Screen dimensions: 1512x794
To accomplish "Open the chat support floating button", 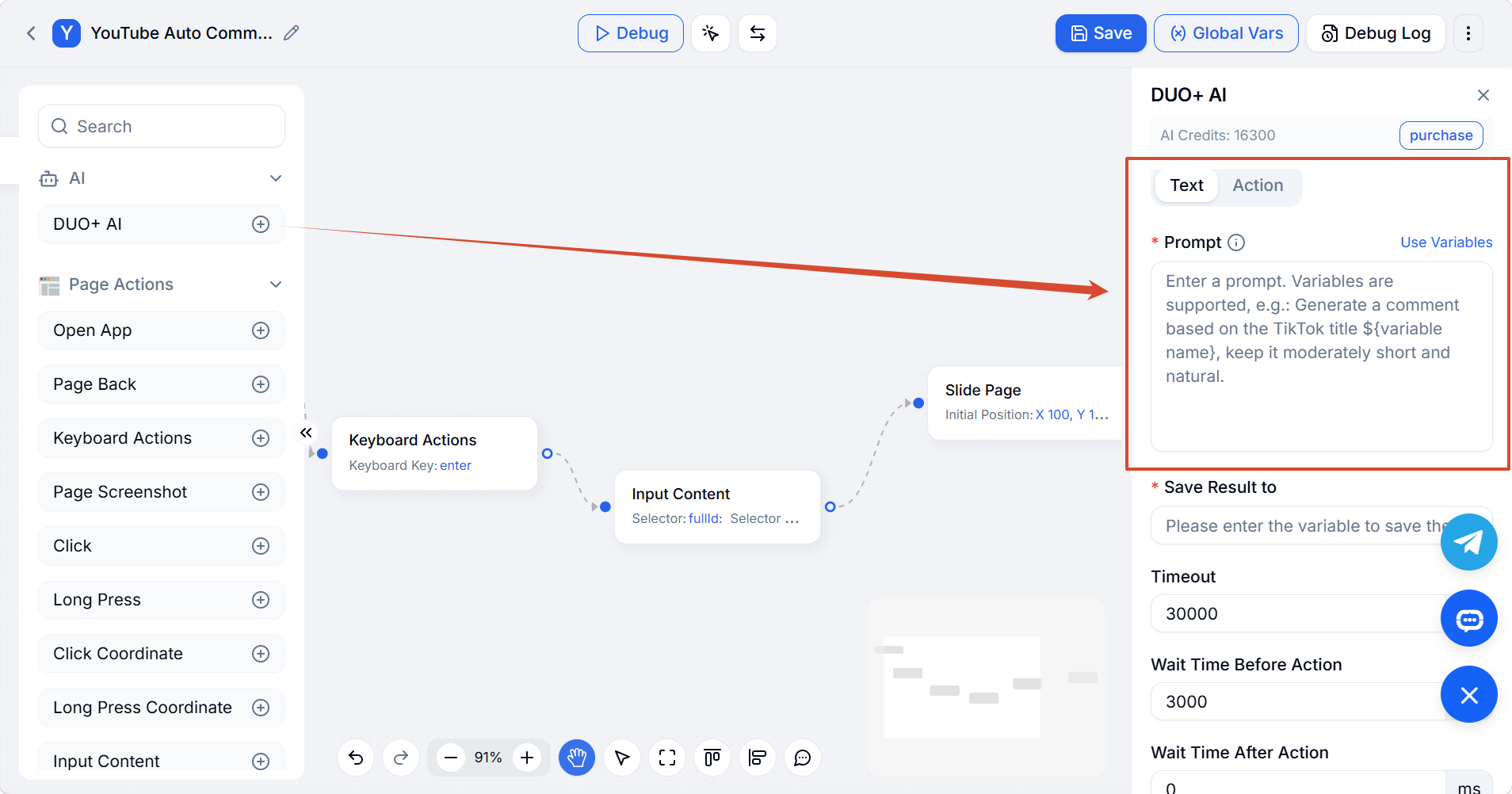I will (x=1469, y=619).
